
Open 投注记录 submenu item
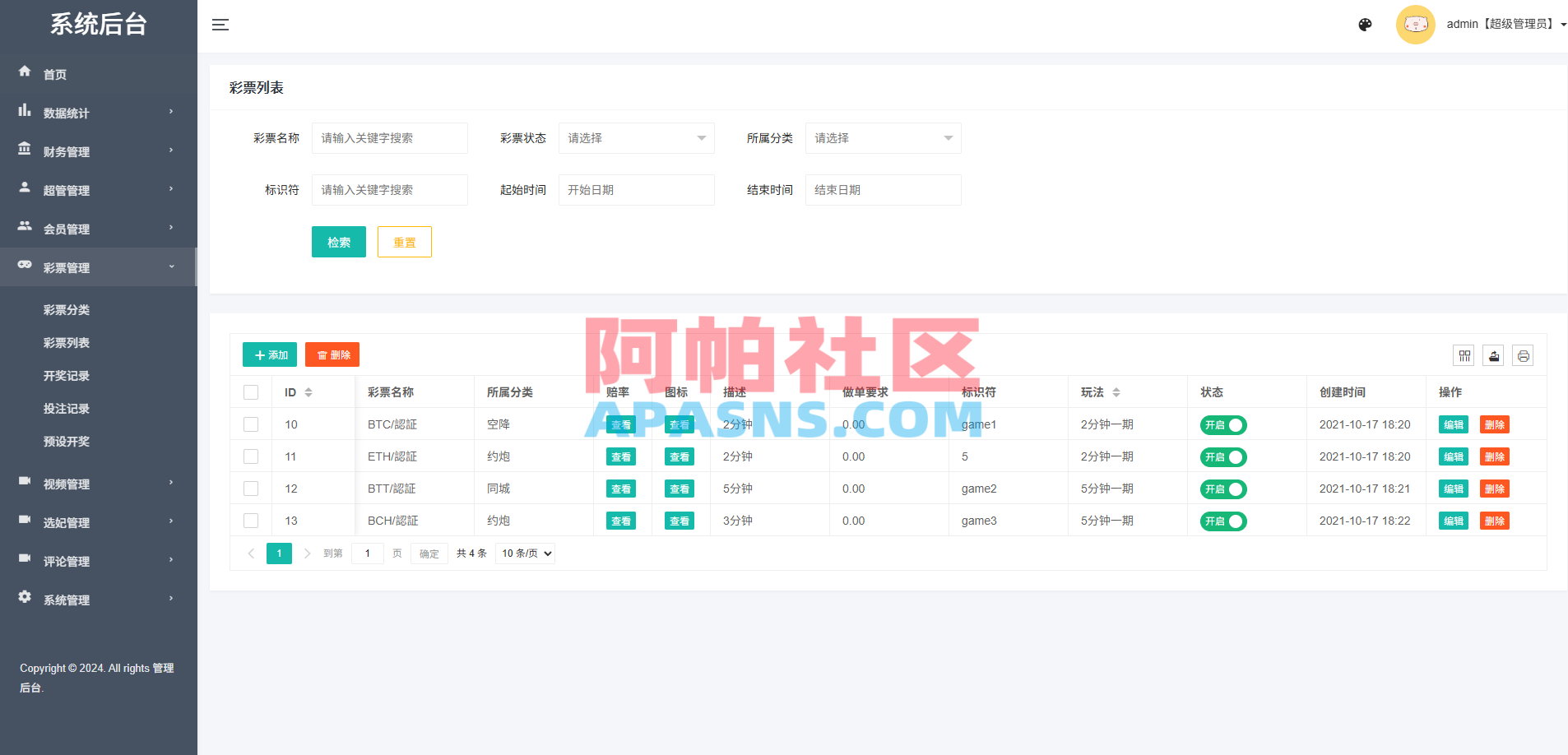[67, 409]
